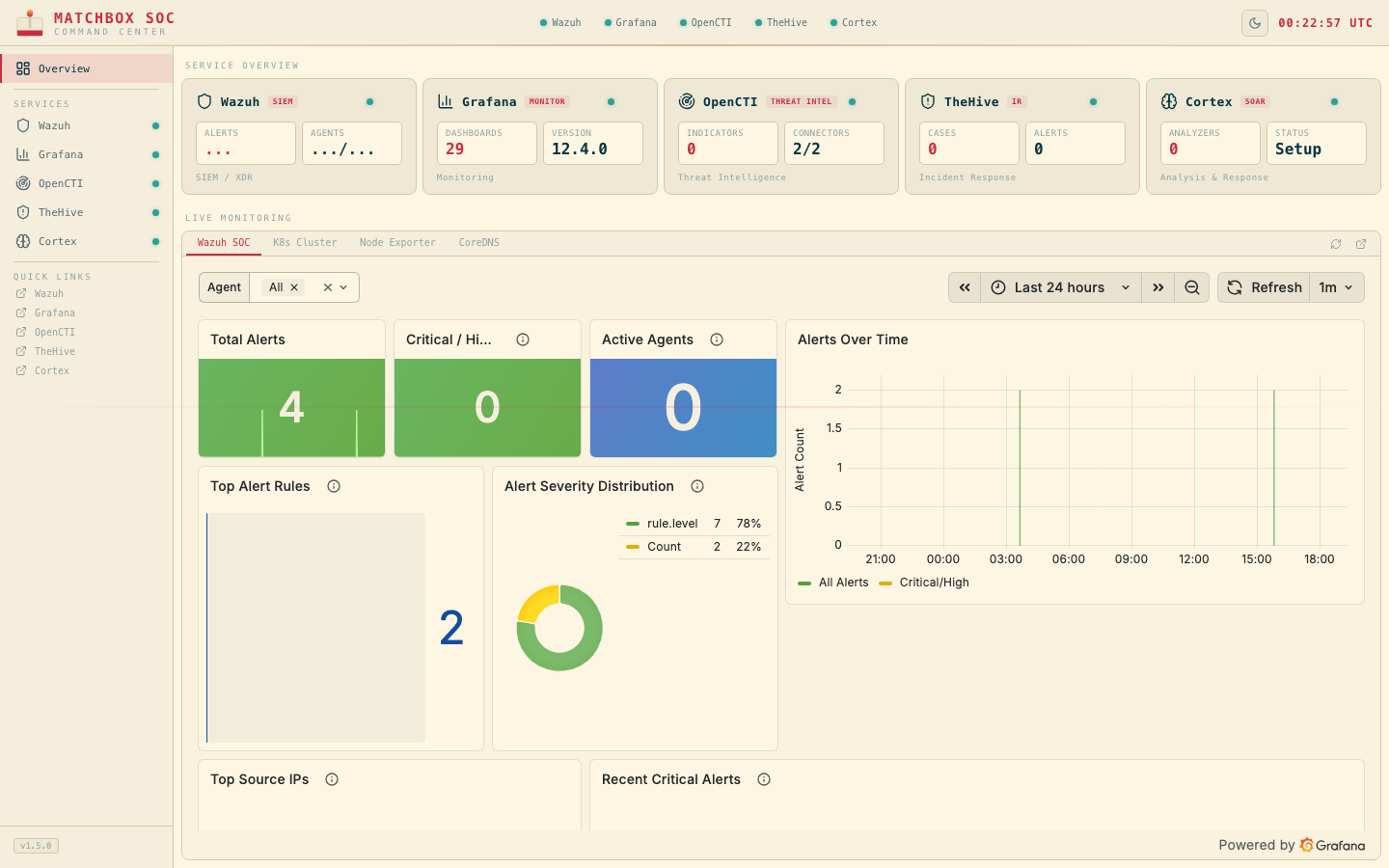Open the TheHive quick link external icon
Screen dimensions: 1389x868
coord(21,351)
